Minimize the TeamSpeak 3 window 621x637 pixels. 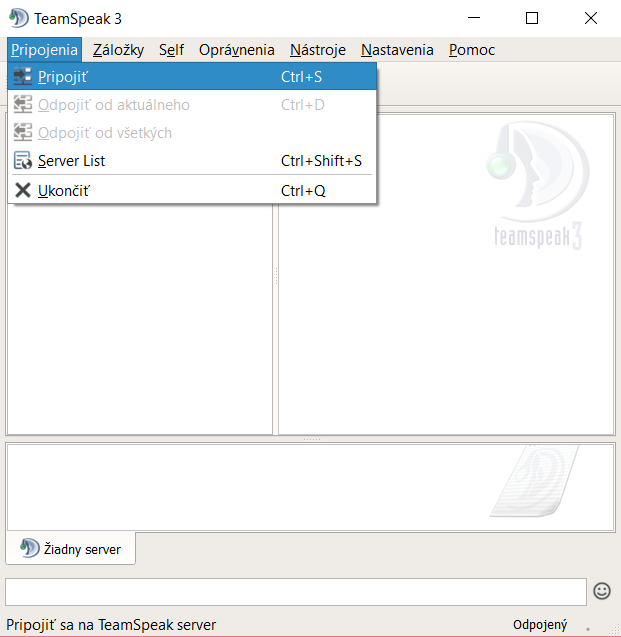point(474,18)
